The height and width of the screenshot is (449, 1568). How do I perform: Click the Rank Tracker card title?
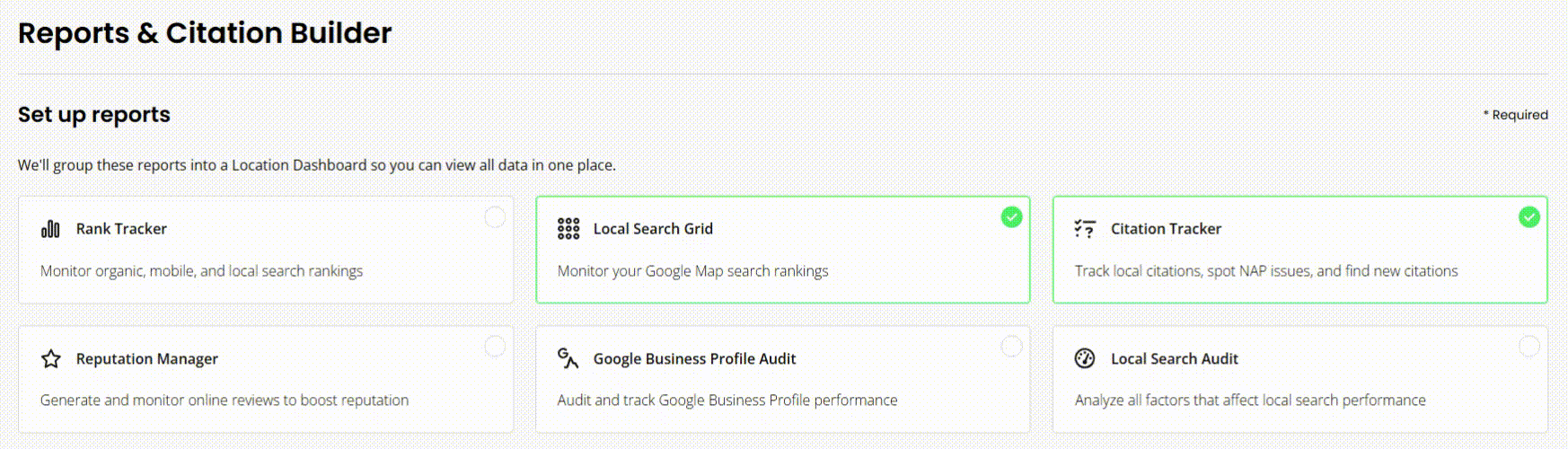121,229
